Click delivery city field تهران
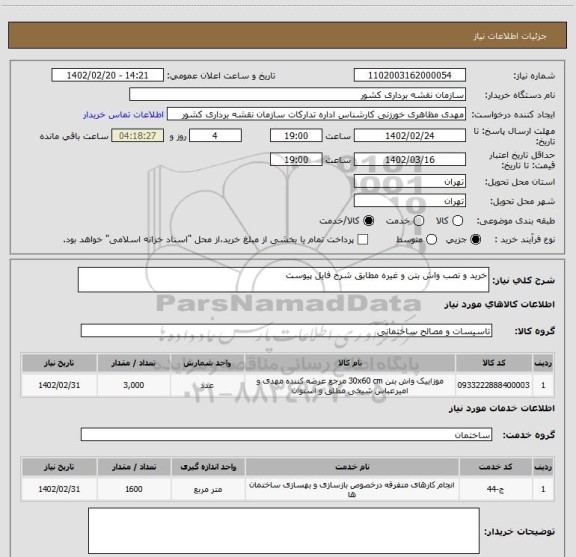This screenshot has height=557, width=576. point(410,201)
